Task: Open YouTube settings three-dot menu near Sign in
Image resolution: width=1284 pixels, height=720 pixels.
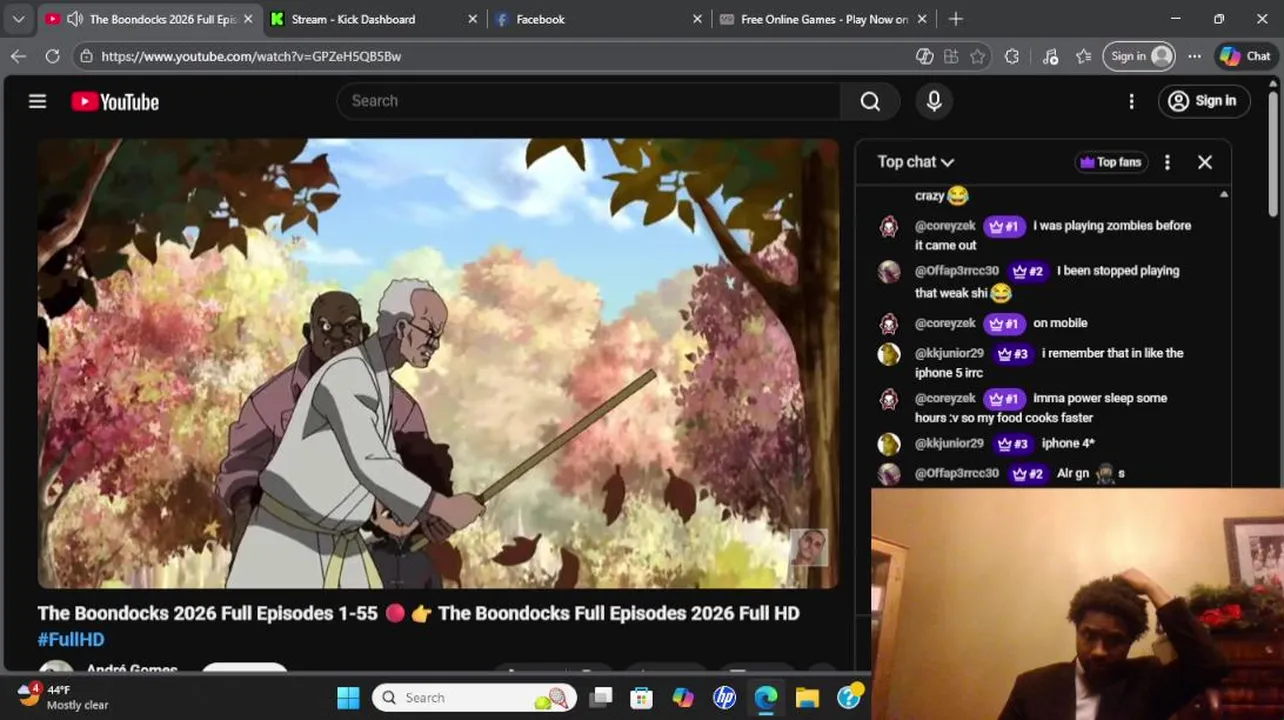Action: coord(1131,101)
